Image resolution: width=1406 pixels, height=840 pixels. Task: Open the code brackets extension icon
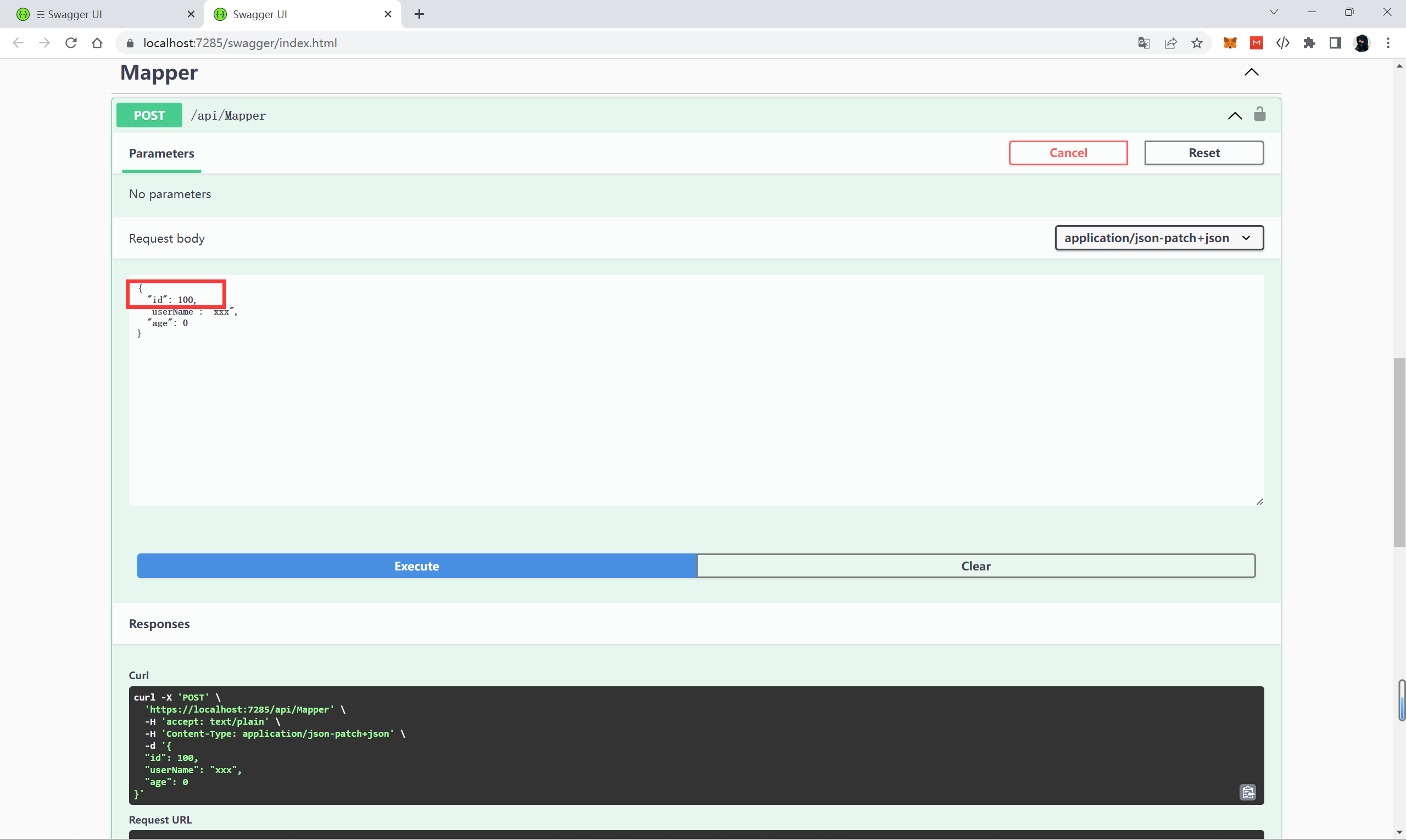pos(1282,43)
